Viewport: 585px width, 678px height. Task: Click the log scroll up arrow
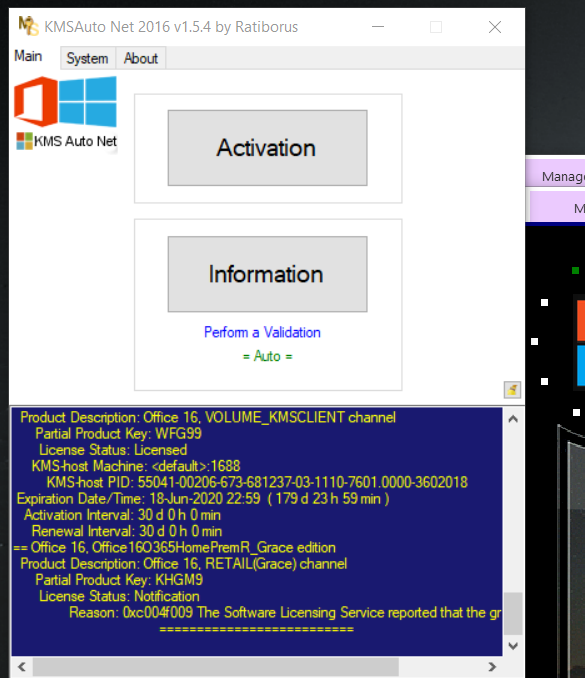click(x=513, y=419)
